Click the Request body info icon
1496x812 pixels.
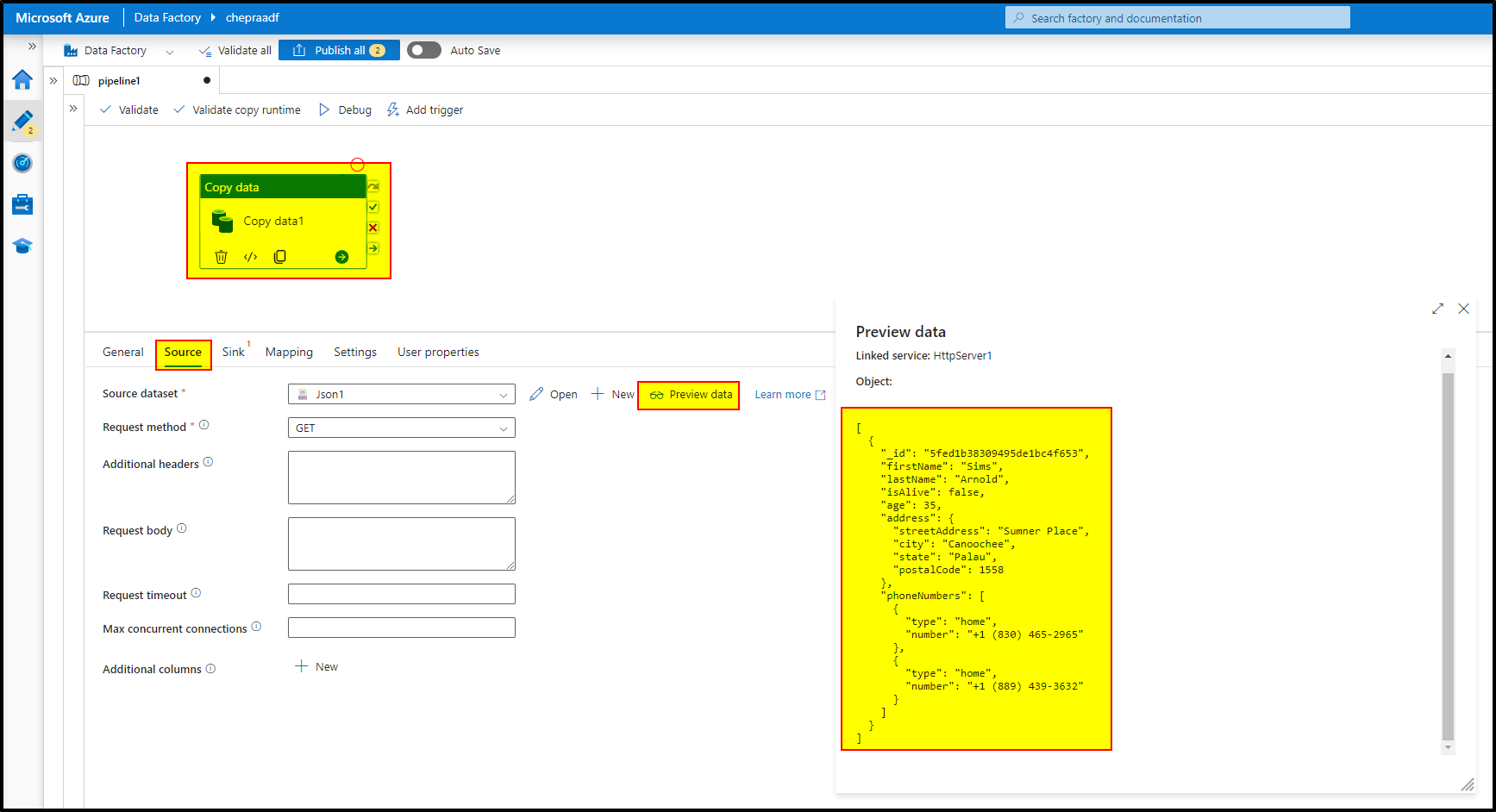182,528
